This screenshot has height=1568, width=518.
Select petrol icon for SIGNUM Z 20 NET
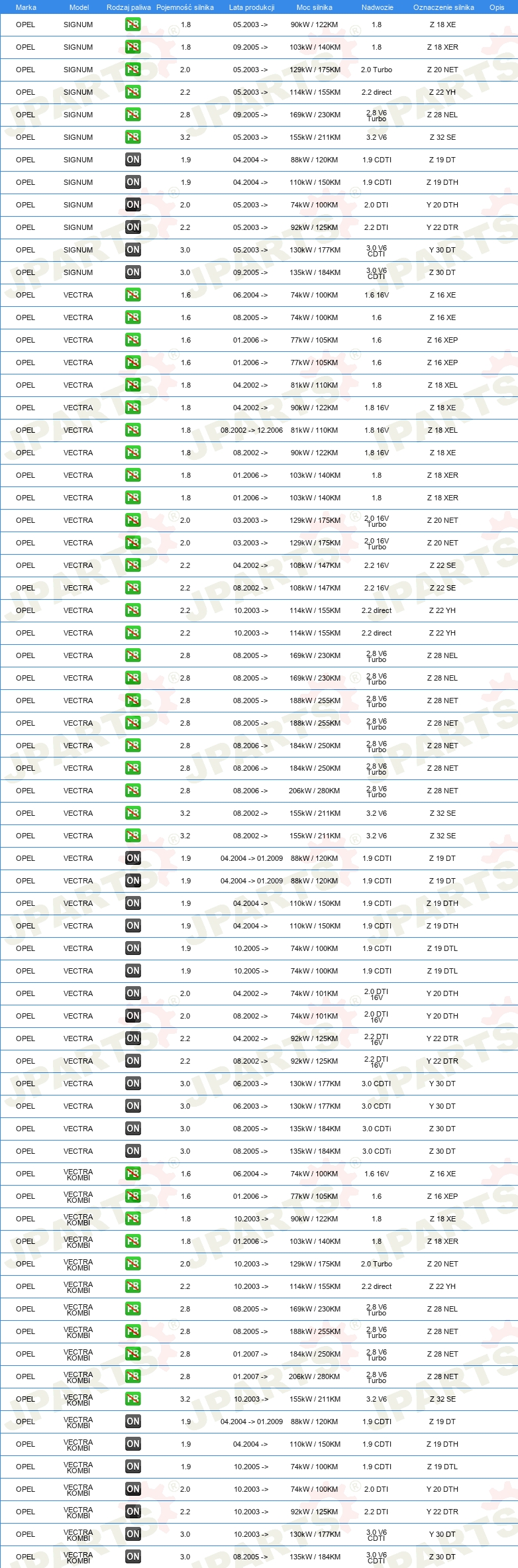pos(133,70)
